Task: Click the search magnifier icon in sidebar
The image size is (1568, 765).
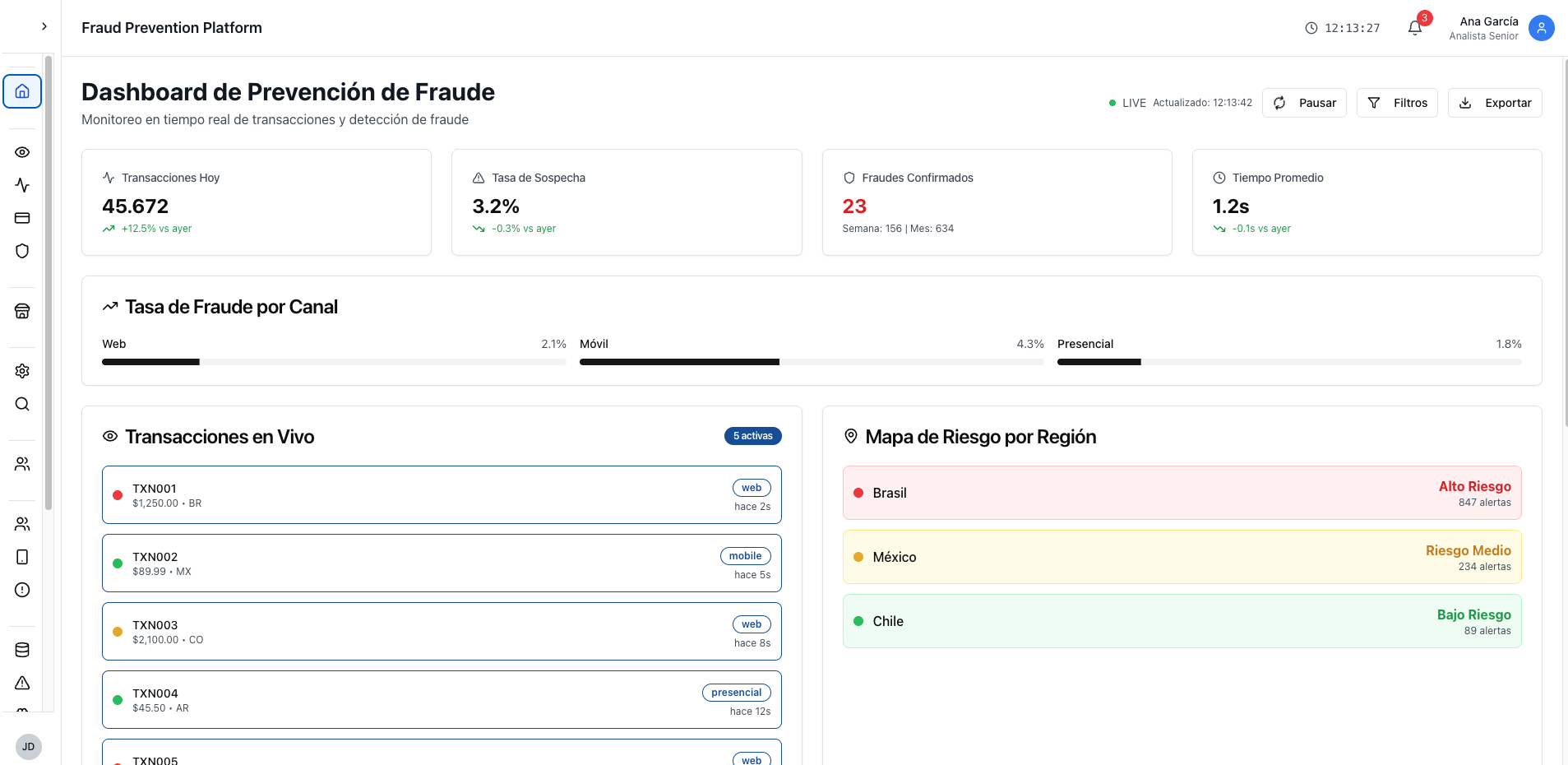Action: click(x=22, y=404)
